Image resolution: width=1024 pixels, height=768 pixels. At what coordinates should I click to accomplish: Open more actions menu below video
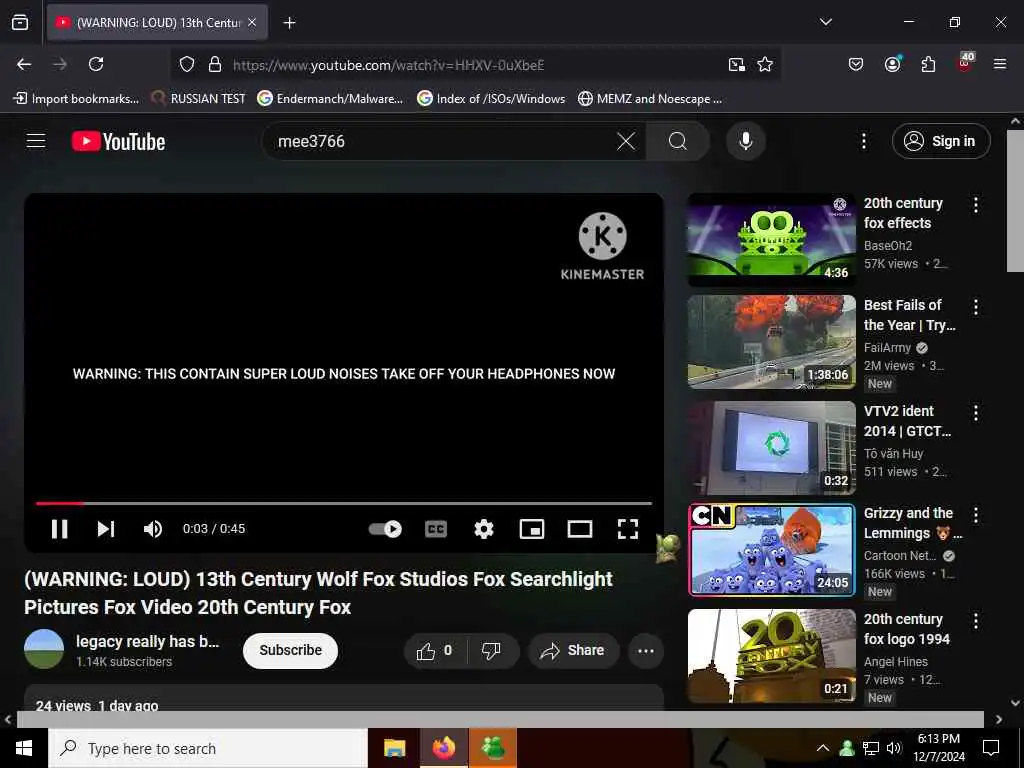click(646, 650)
